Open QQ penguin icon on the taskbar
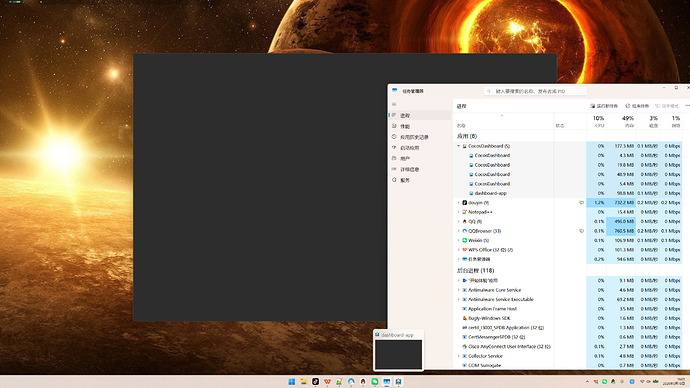 pyautogui.click(x=363, y=382)
